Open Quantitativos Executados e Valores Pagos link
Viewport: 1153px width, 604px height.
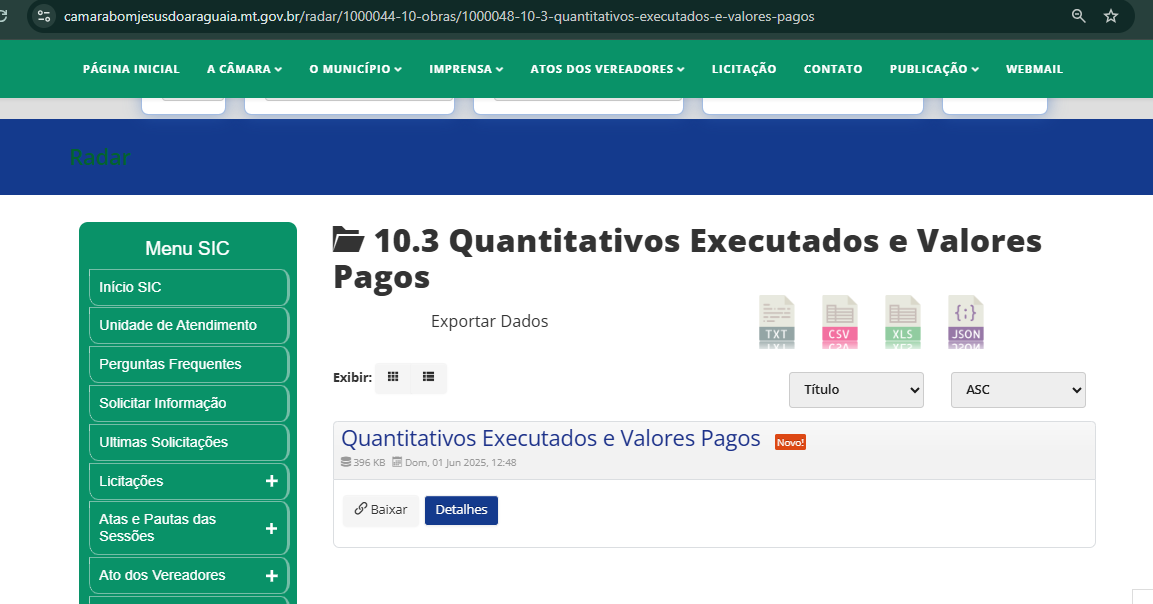pyautogui.click(x=550, y=438)
